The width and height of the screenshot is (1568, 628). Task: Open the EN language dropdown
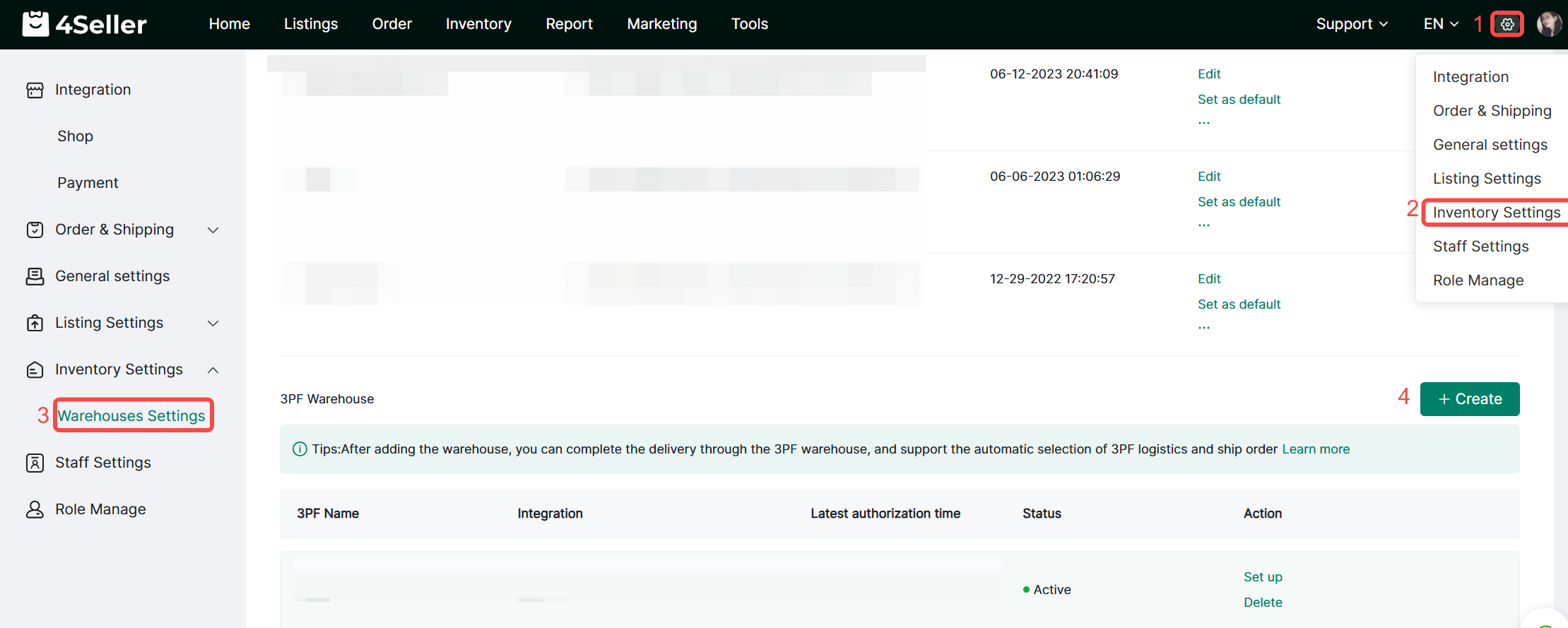[x=1440, y=24]
